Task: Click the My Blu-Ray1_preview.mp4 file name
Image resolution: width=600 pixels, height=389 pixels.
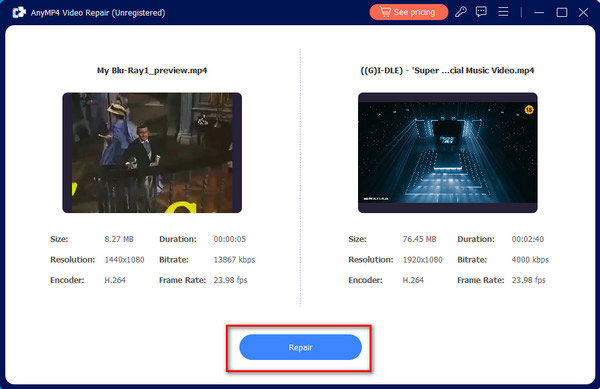Action: click(152, 70)
